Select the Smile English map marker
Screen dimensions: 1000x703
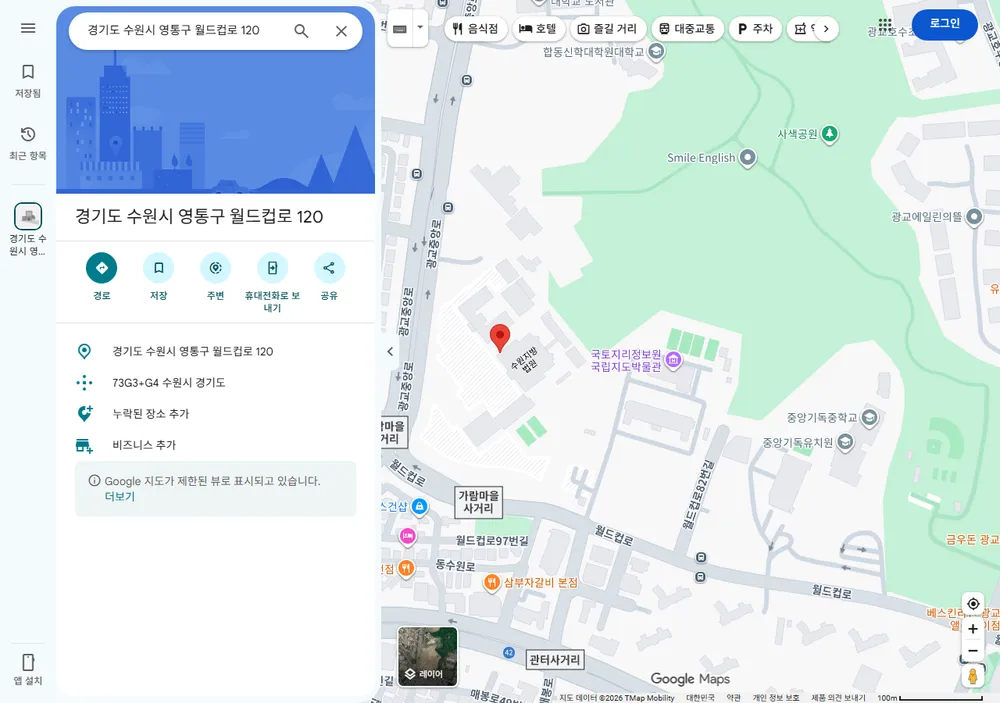tap(747, 157)
